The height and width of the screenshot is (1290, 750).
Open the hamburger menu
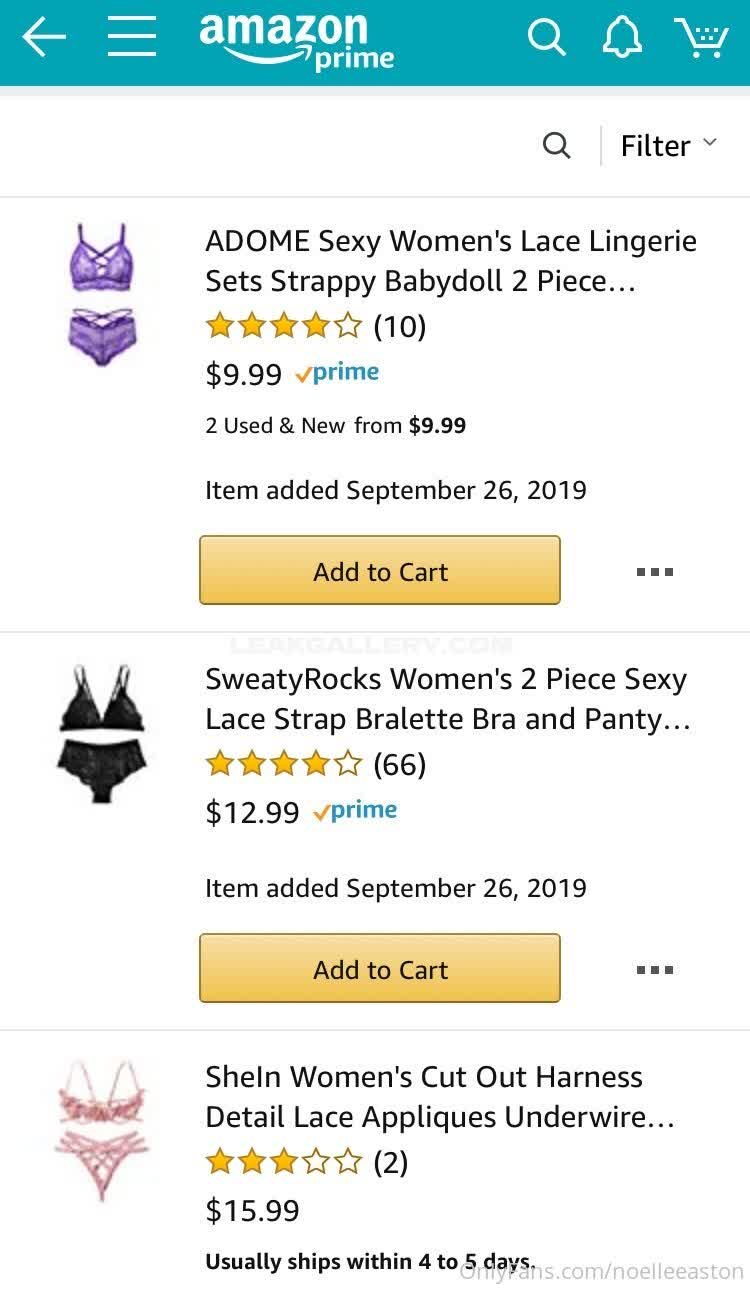coord(132,37)
